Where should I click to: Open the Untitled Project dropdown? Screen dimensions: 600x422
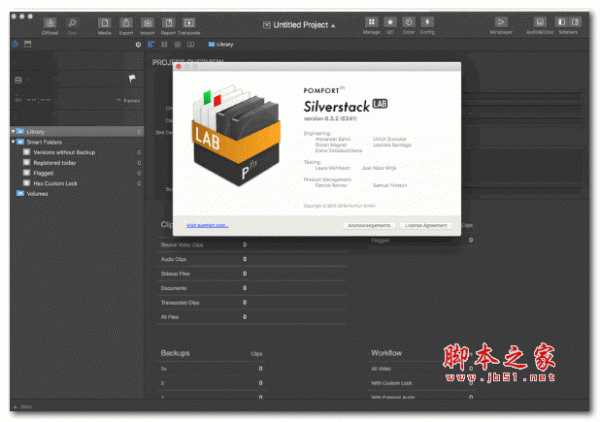299,25
